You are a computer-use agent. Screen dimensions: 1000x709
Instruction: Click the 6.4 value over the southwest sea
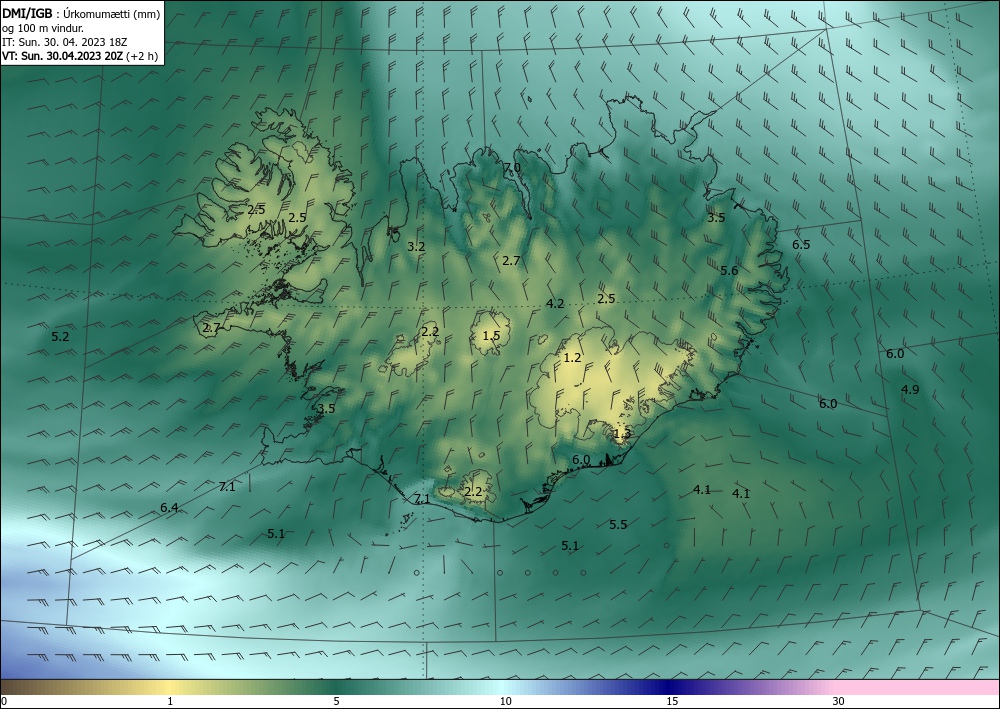tap(169, 508)
